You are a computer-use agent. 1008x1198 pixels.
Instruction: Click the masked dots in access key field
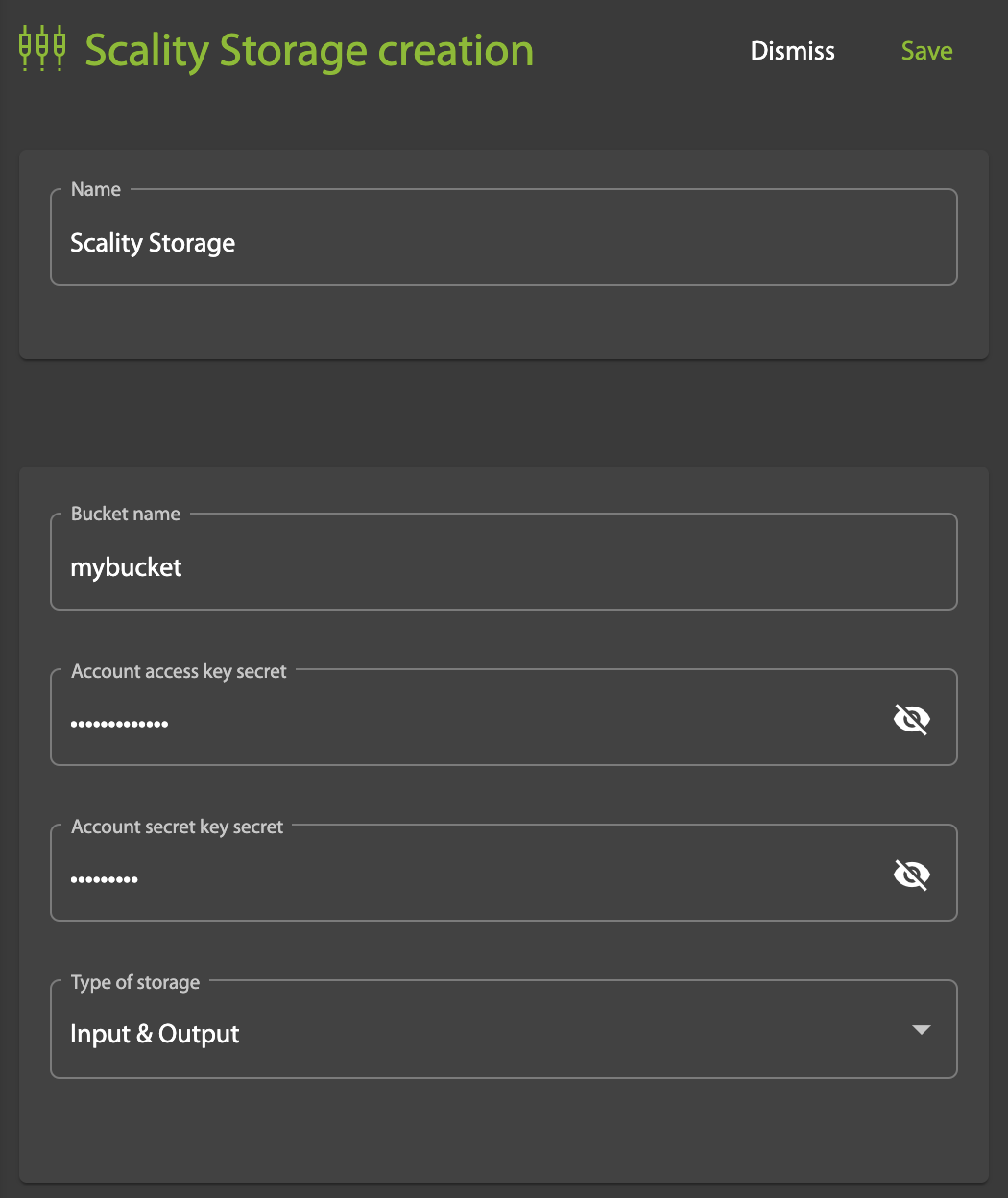pyautogui.click(x=119, y=724)
